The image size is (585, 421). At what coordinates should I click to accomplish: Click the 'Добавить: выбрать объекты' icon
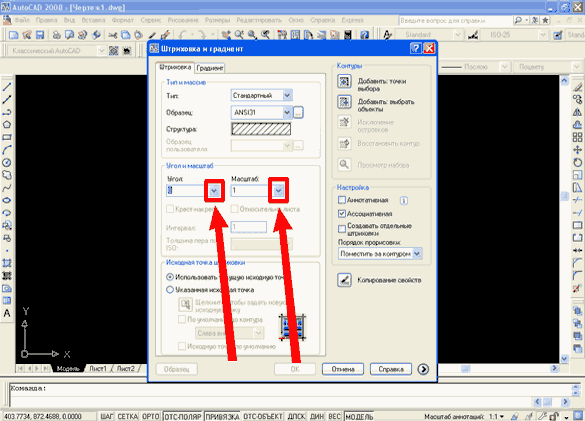pos(344,102)
